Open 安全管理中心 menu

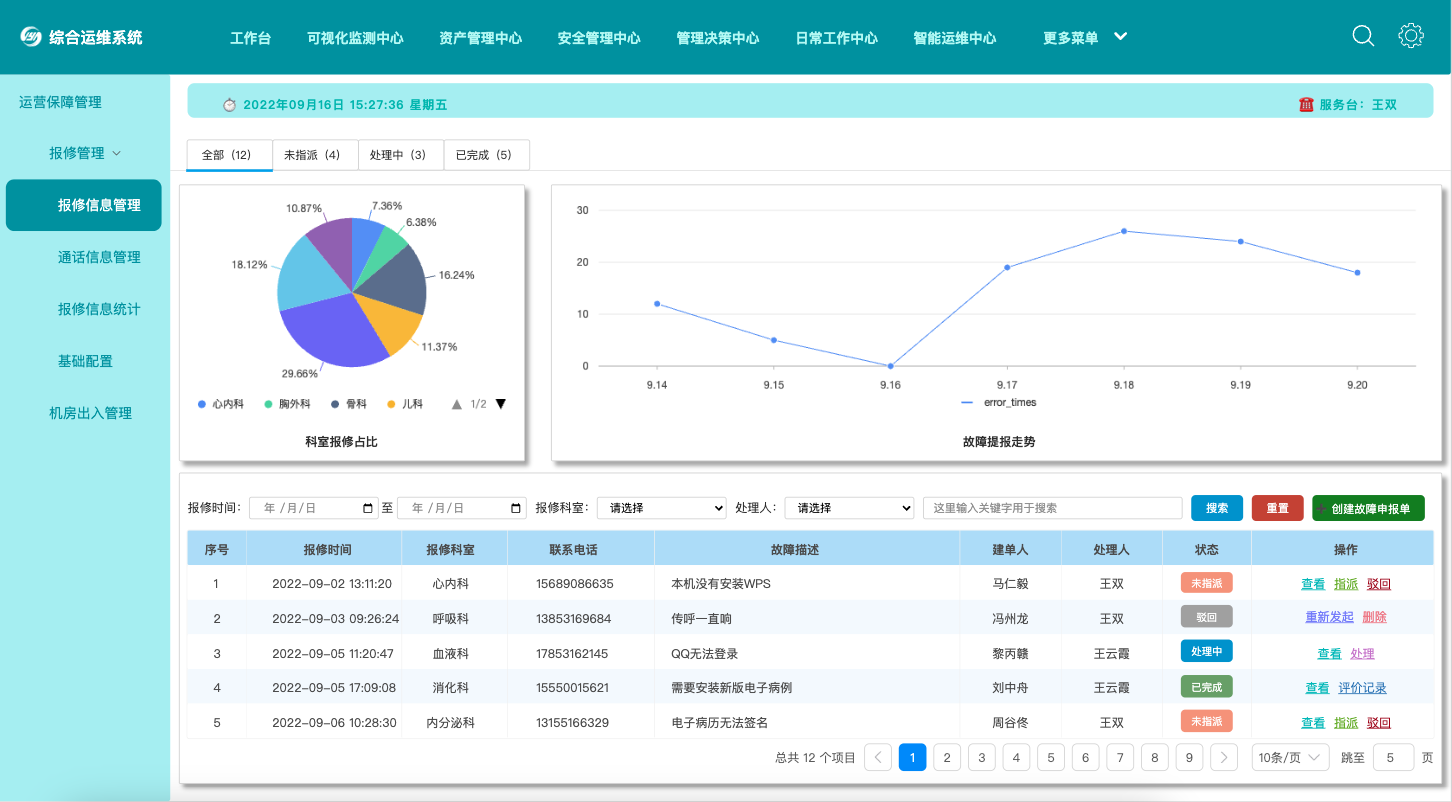599,38
